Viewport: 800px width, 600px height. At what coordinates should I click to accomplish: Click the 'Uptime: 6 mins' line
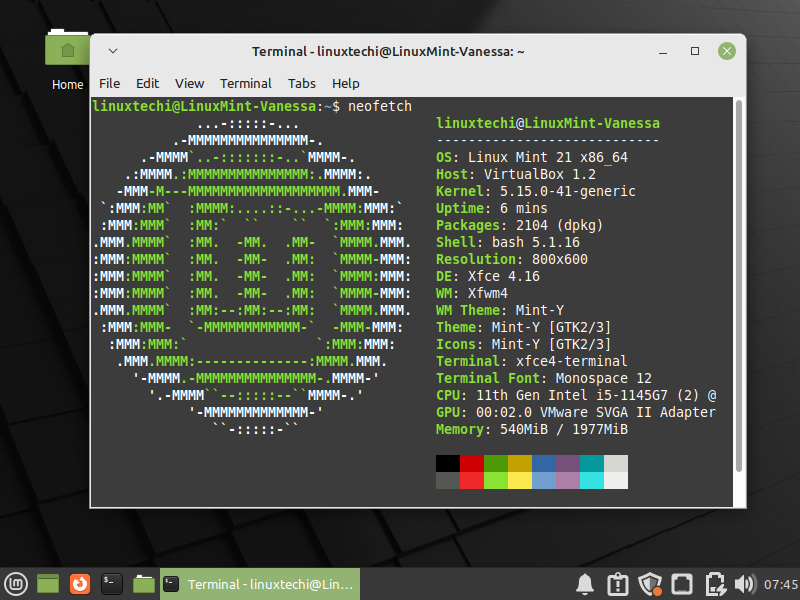tap(492, 208)
